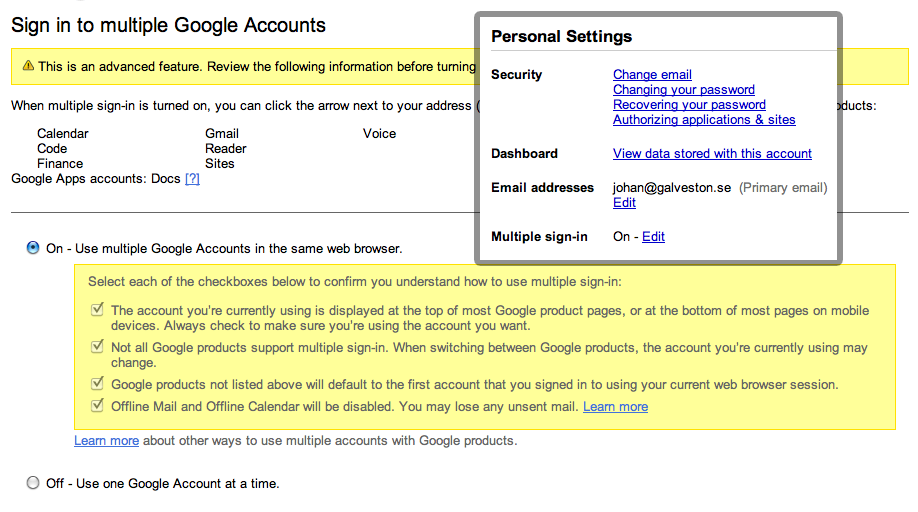Screen dimensions: 918x512
Task: Click Edit under email addresses
Action: pos(624,202)
